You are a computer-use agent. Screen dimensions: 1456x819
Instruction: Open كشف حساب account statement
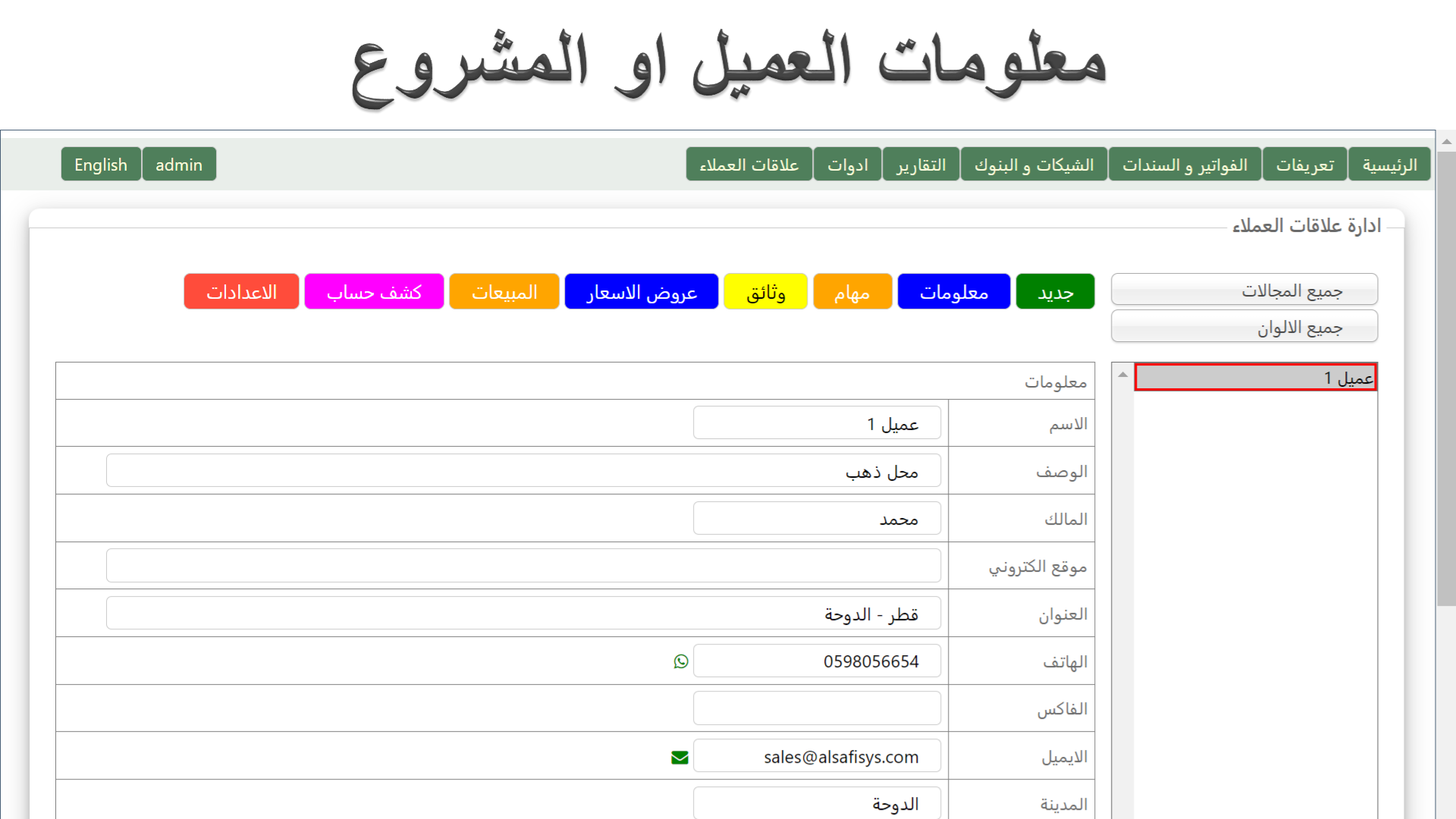pyautogui.click(x=374, y=292)
